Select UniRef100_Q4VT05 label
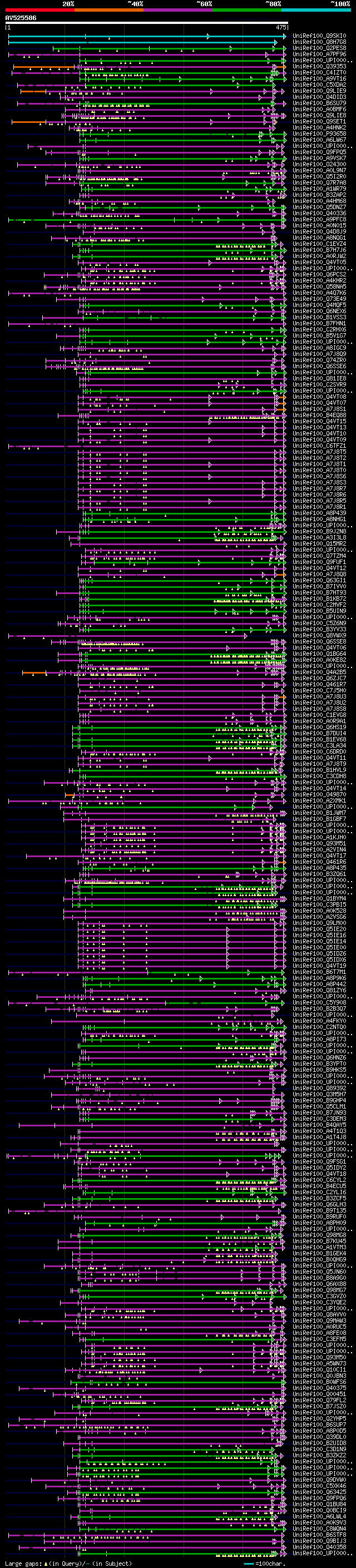The height and width of the screenshot is (1568, 356). 319,263
